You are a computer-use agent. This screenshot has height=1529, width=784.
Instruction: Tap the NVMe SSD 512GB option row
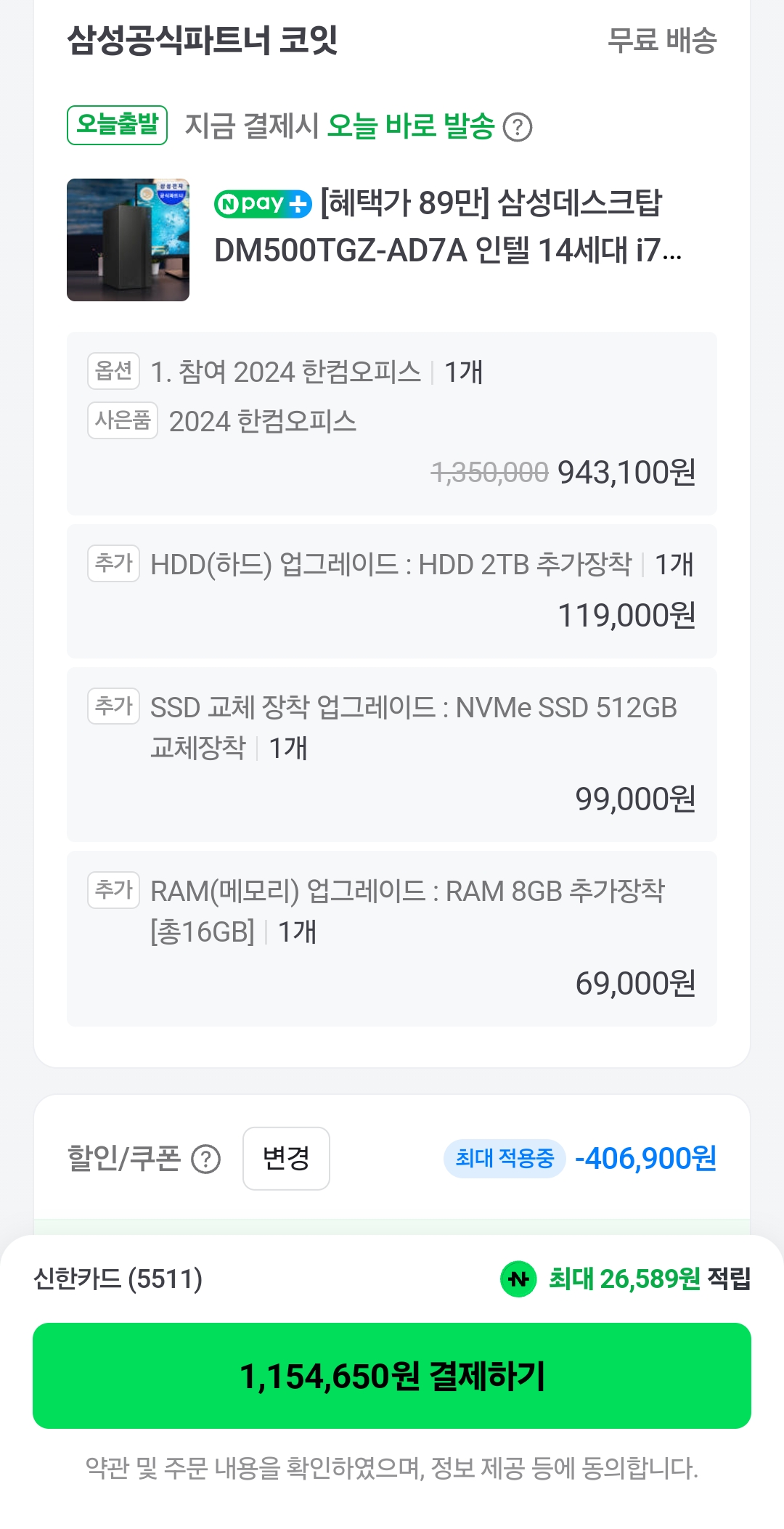[x=392, y=754]
